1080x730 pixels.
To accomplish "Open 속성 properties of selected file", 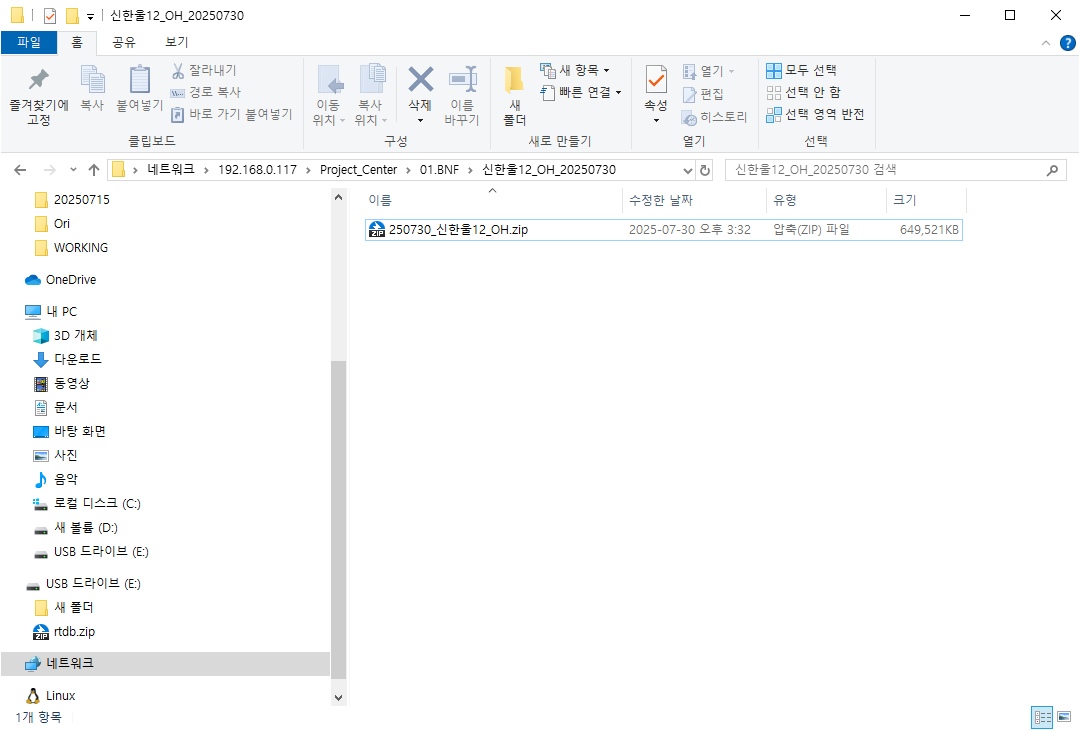I will pos(655,80).
